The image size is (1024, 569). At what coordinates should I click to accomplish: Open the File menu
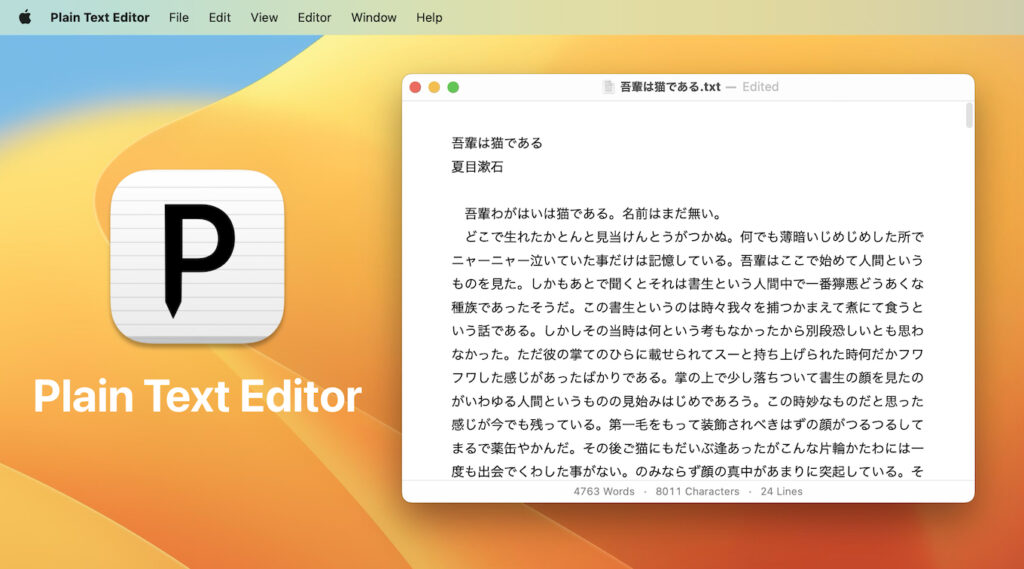(x=178, y=18)
